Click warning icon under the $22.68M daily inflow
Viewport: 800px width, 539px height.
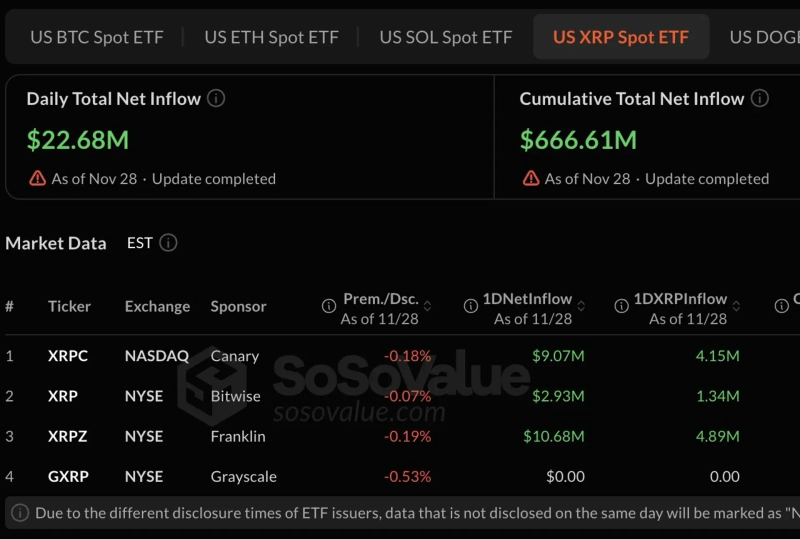(x=37, y=179)
